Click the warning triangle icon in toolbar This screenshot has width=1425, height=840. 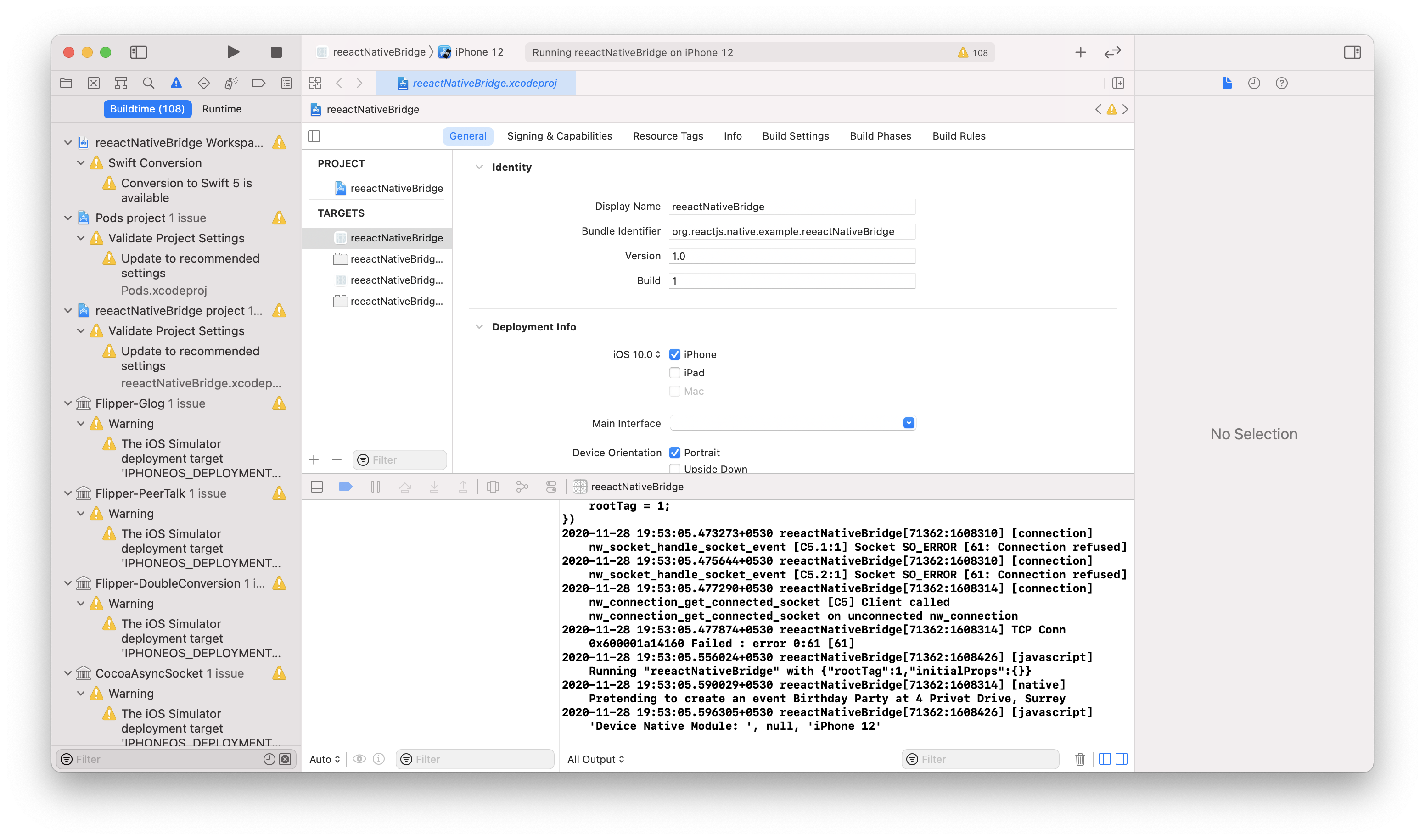point(175,82)
